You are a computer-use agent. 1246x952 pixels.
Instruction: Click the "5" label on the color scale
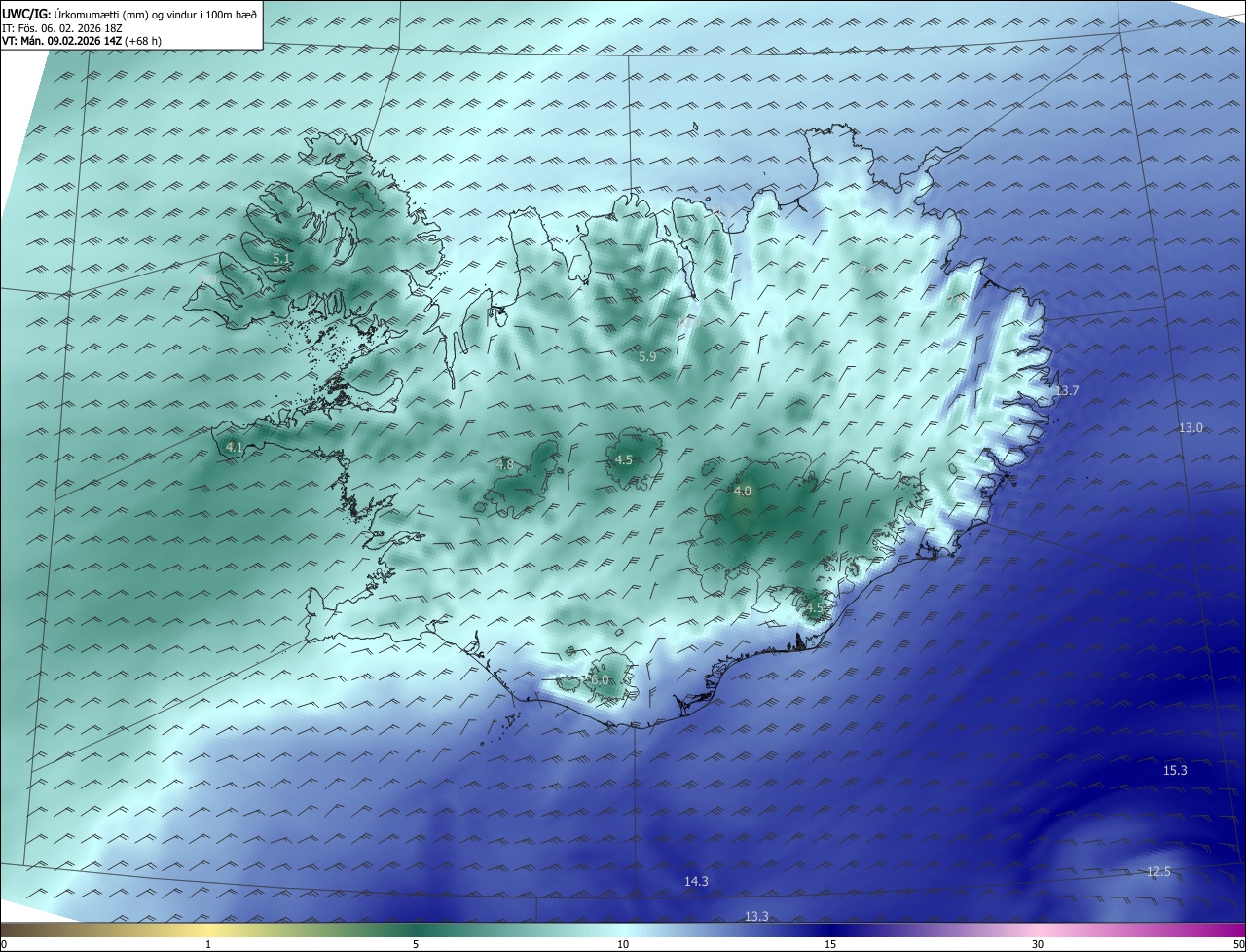(x=416, y=944)
